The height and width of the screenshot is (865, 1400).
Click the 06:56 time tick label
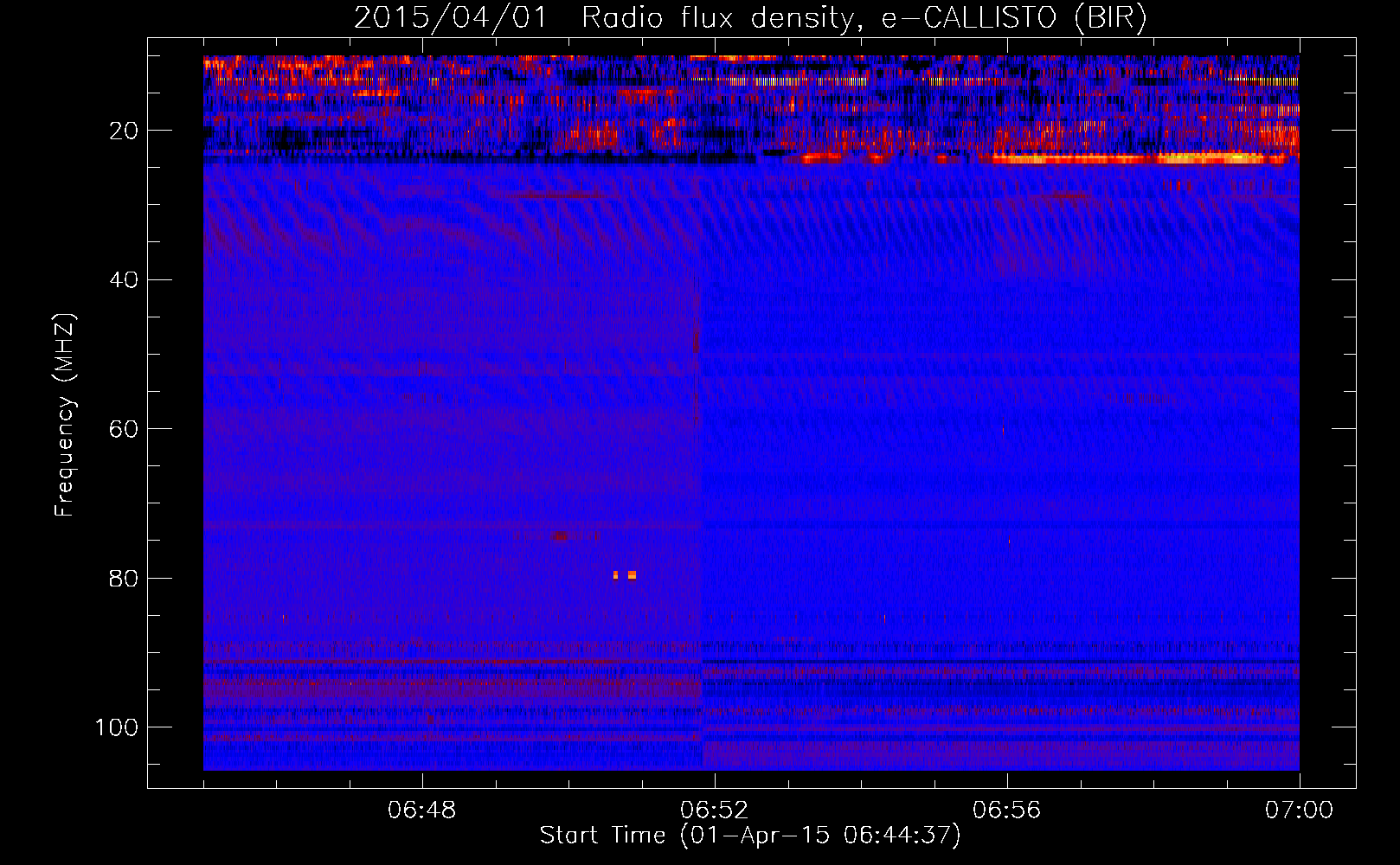(1007, 811)
